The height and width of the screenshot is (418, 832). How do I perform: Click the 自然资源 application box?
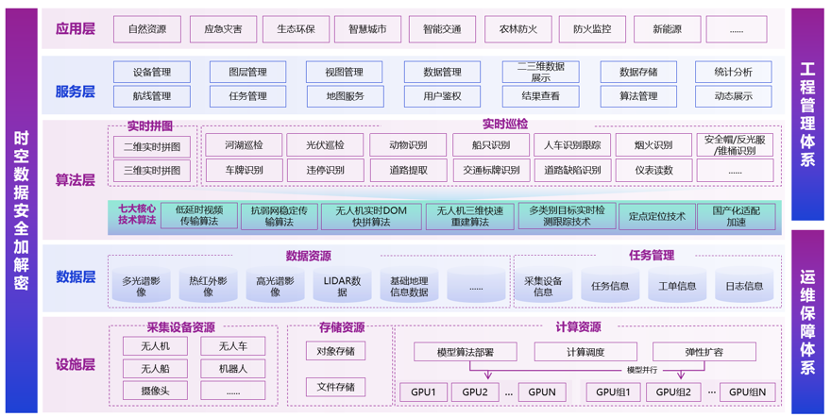click(146, 29)
